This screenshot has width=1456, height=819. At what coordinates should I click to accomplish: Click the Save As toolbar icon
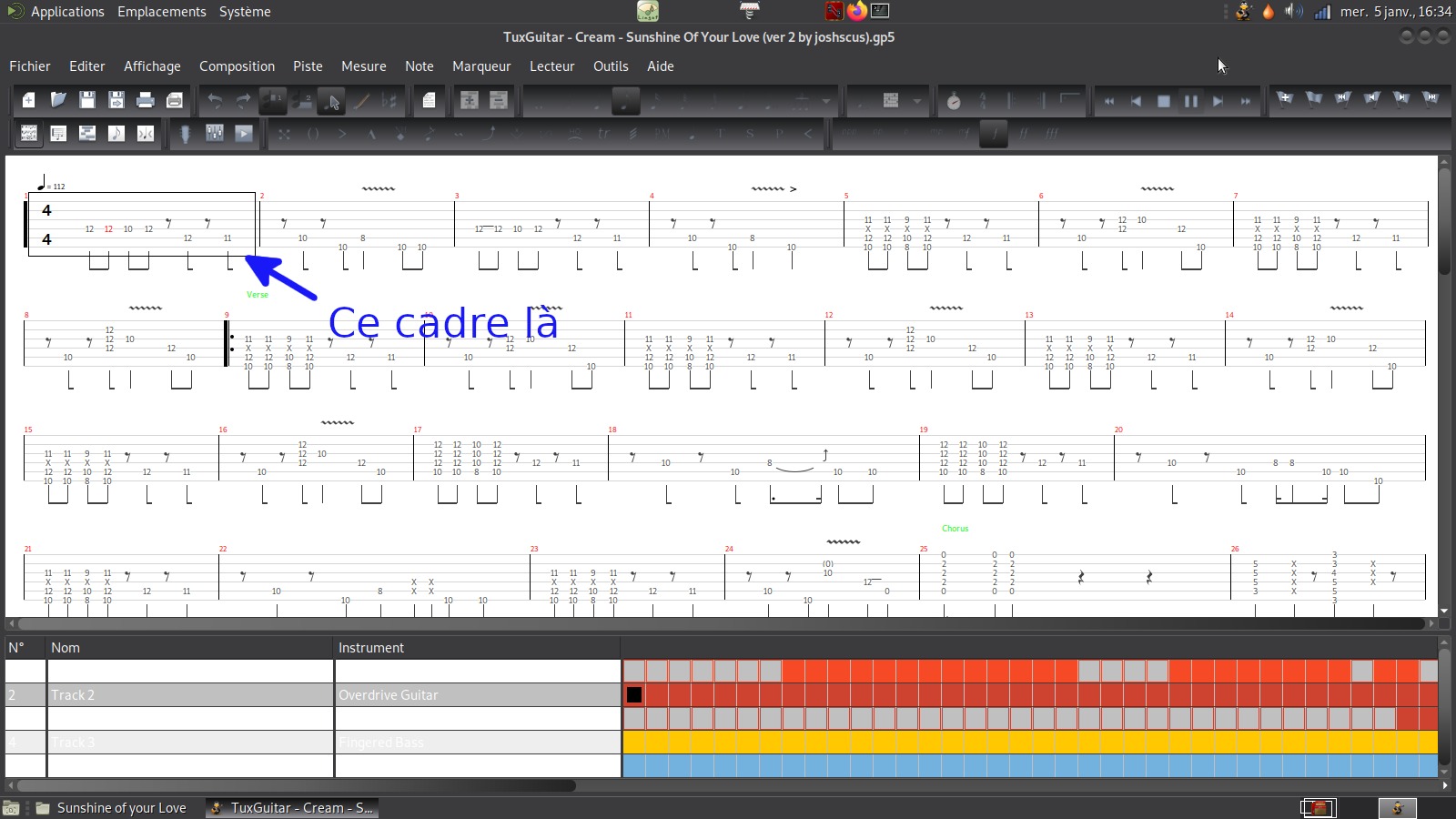tap(116, 101)
